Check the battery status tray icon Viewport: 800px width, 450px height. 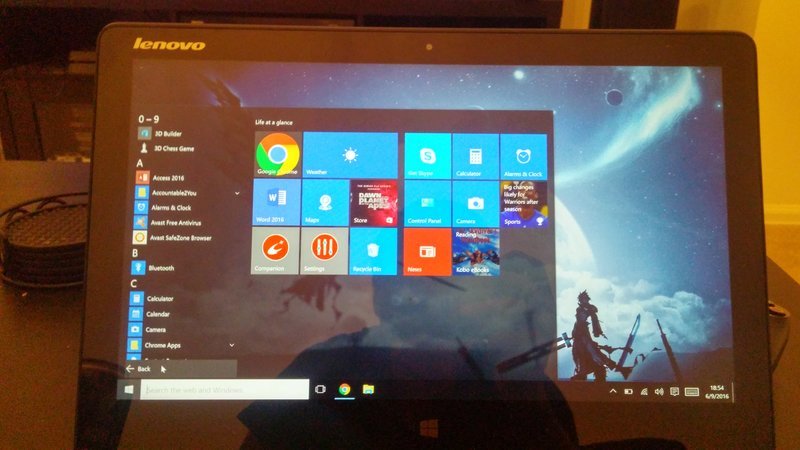pos(629,392)
